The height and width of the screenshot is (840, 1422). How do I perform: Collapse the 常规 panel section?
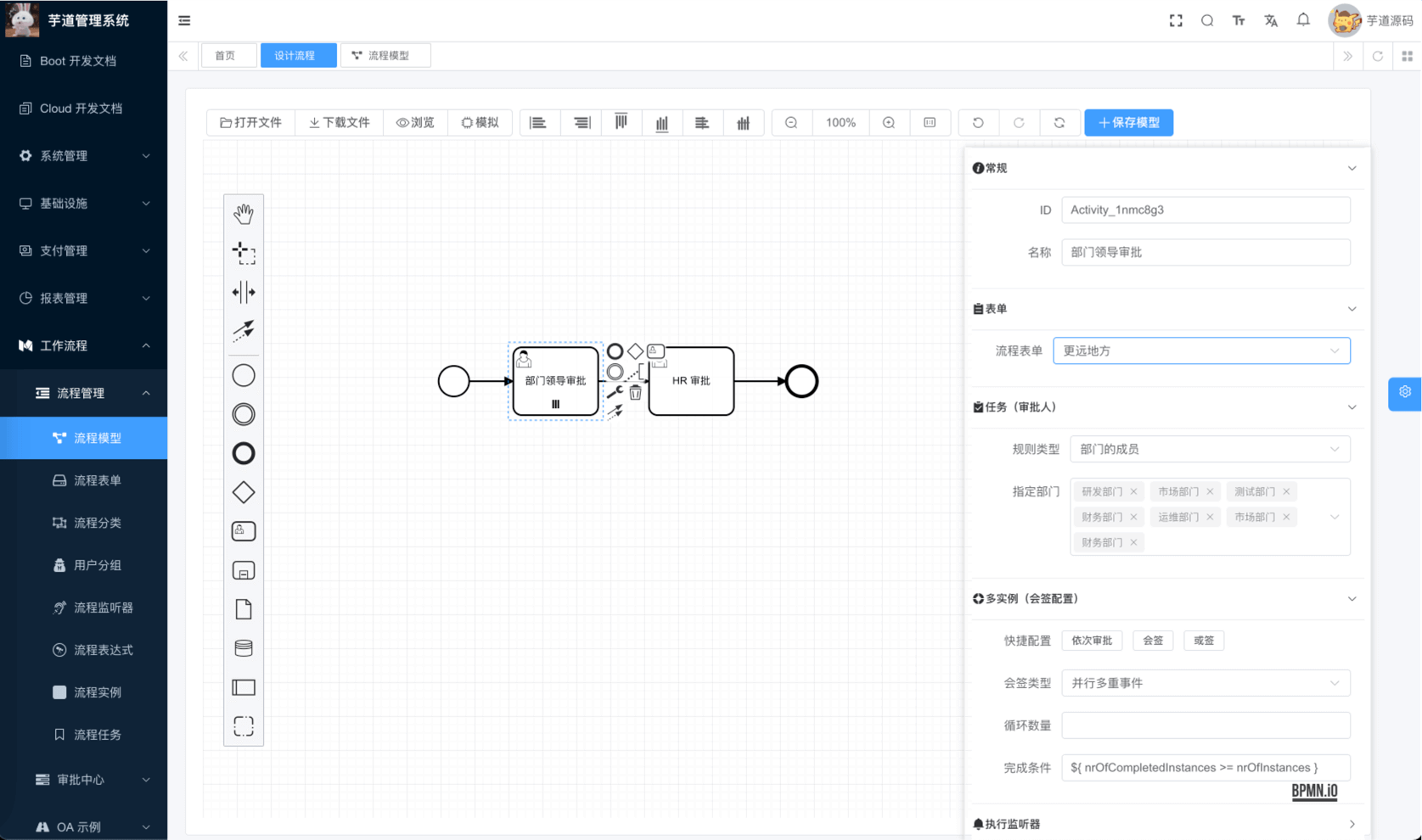tap(1352, 168)
